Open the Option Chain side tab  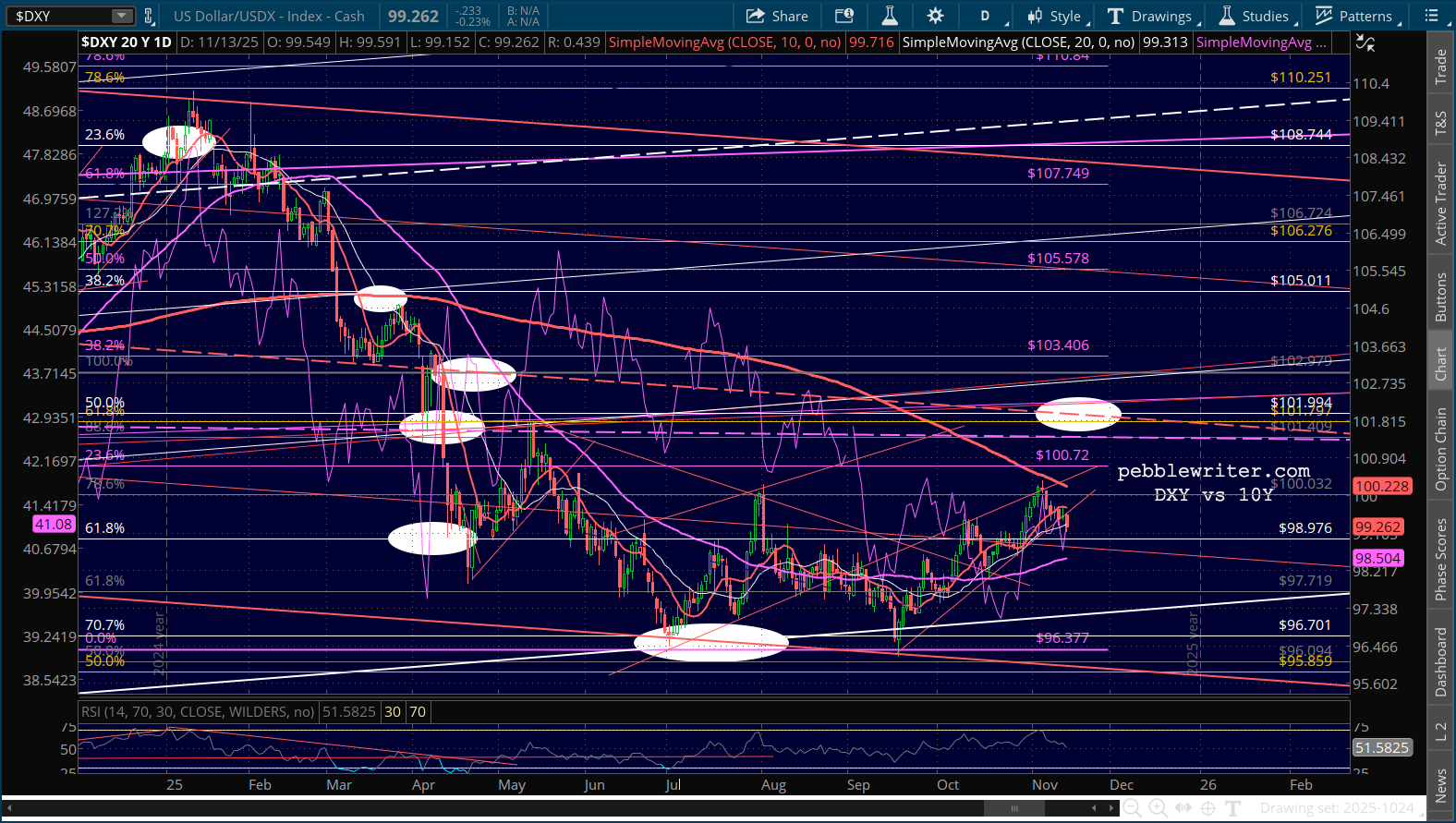tap(1440, 449)
